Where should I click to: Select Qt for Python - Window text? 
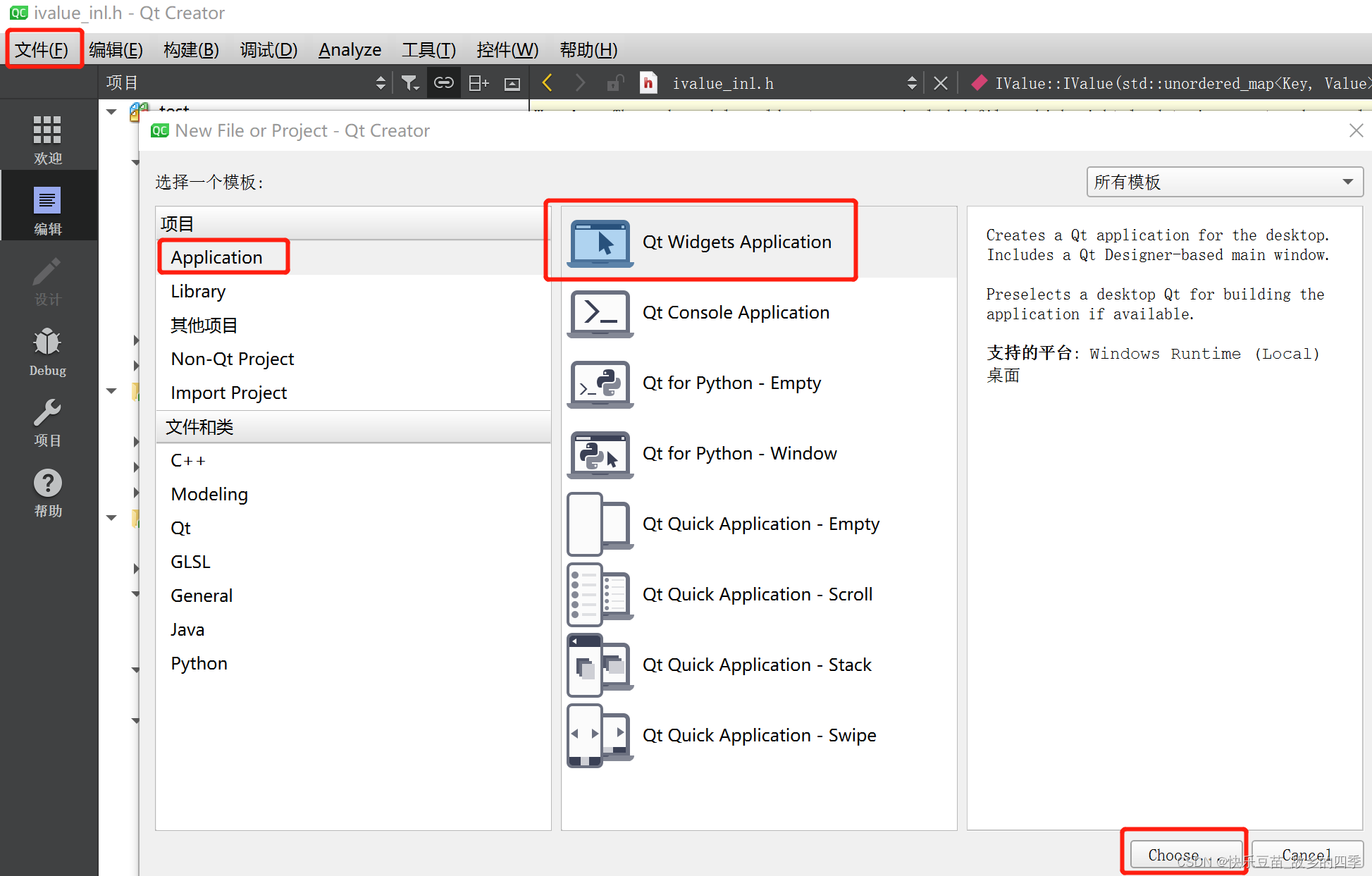(740, 453)
